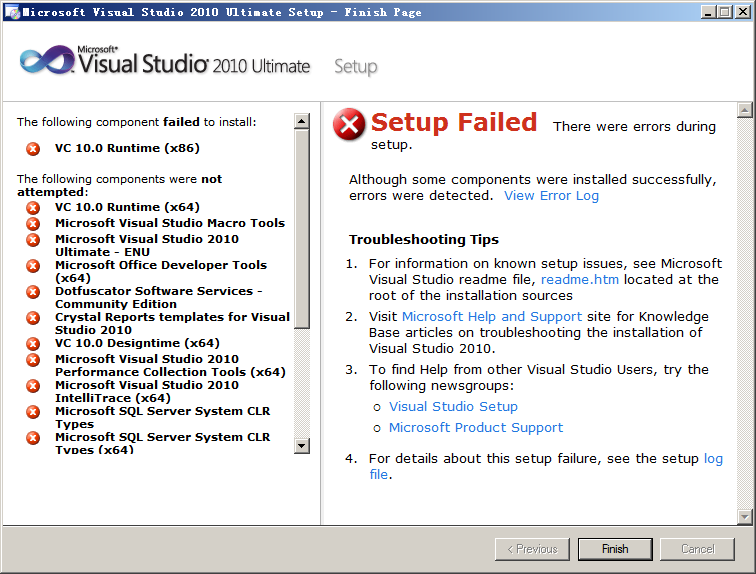Click error icon for Dotfuscator Software Services
The height and width of the screenshot is (574, 756).
pyautogui.click(x=33, y=292)
